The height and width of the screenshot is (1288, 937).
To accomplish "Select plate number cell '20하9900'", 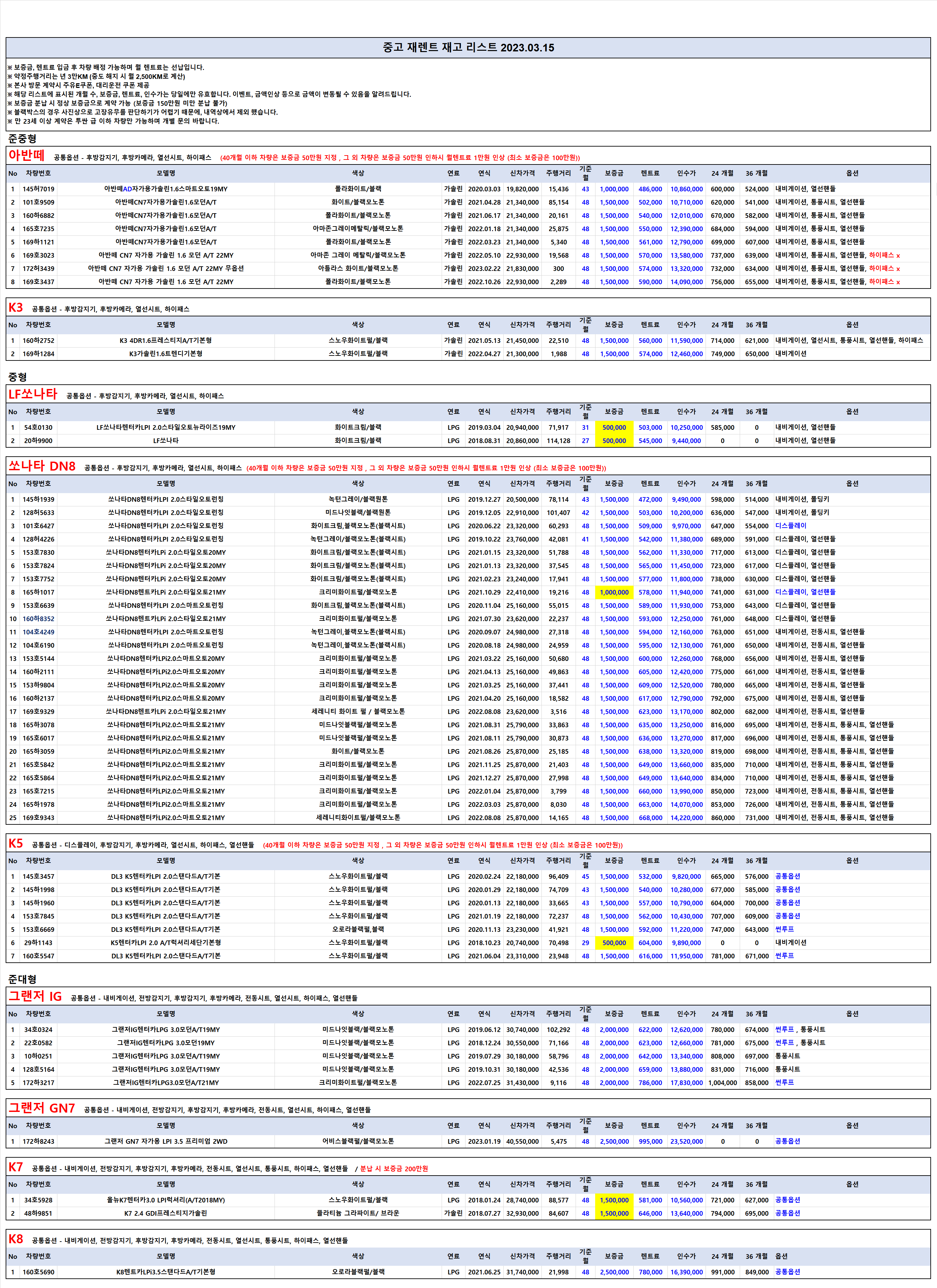I will click(x=38, y=441).
